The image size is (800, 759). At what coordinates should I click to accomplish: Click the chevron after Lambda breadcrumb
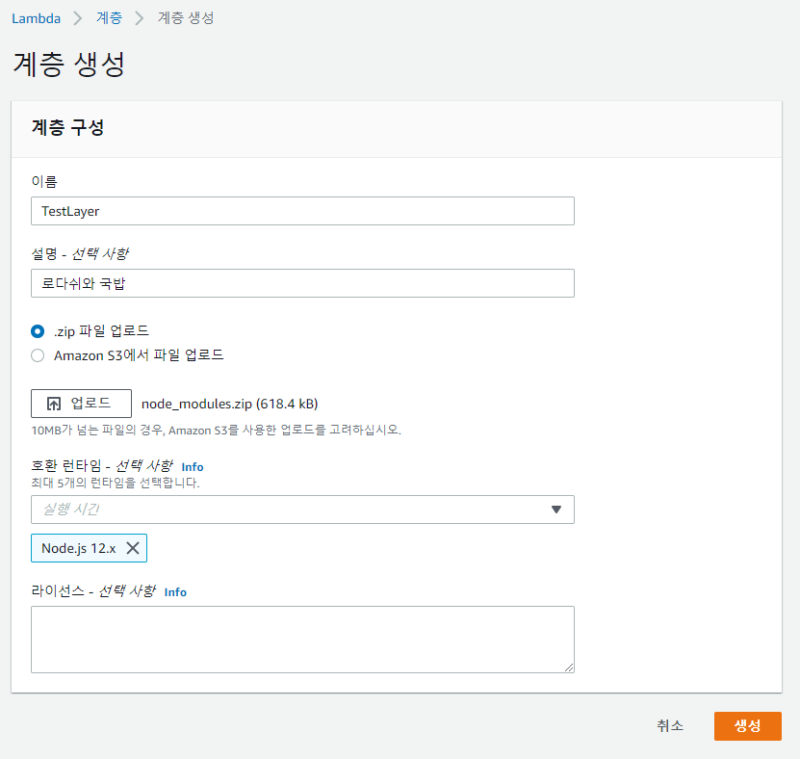[x=76, y=18]
